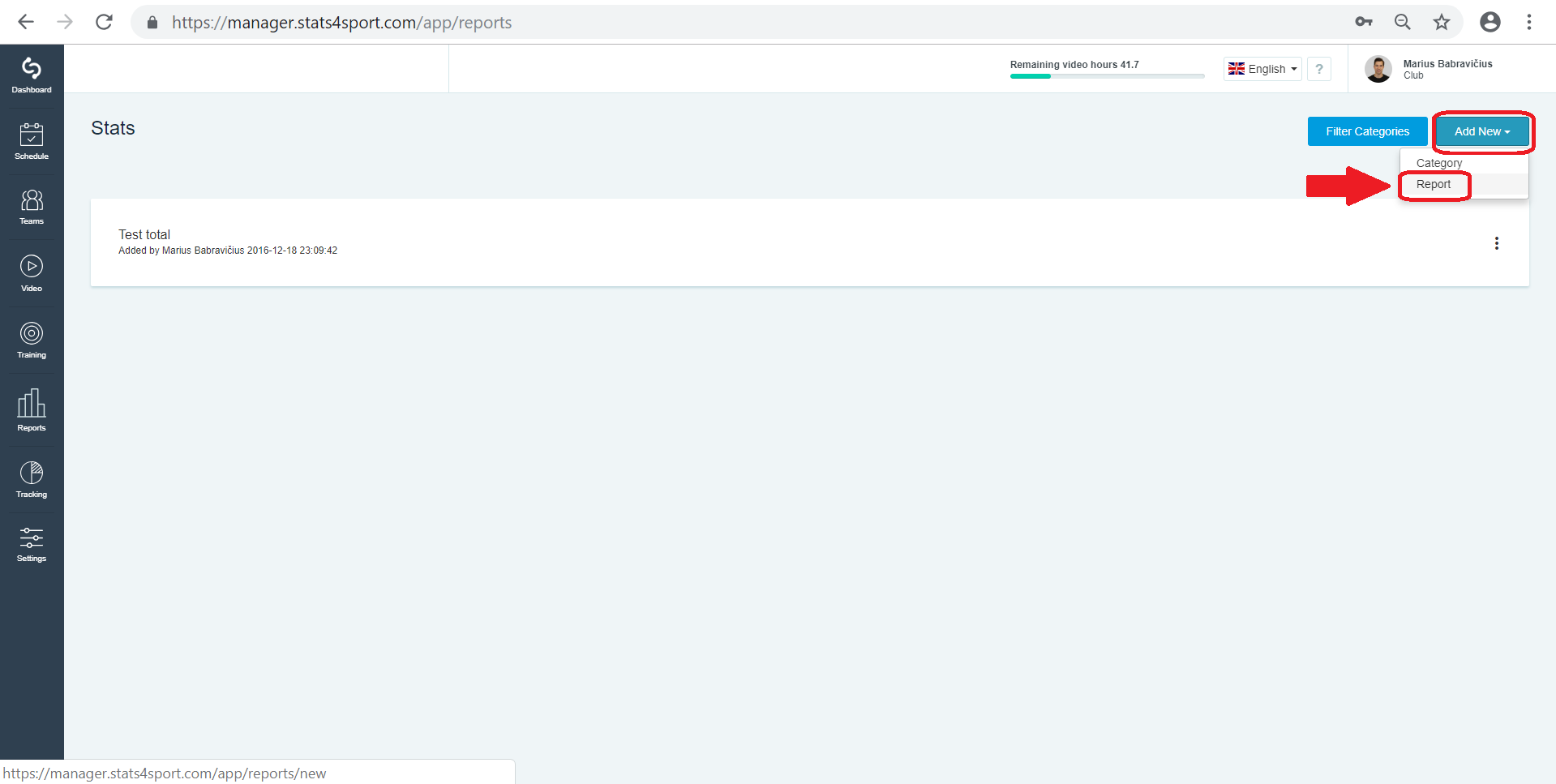Click the Marius Babravičius profile avatar
Screen dimensions: 1556x784
1378,69
